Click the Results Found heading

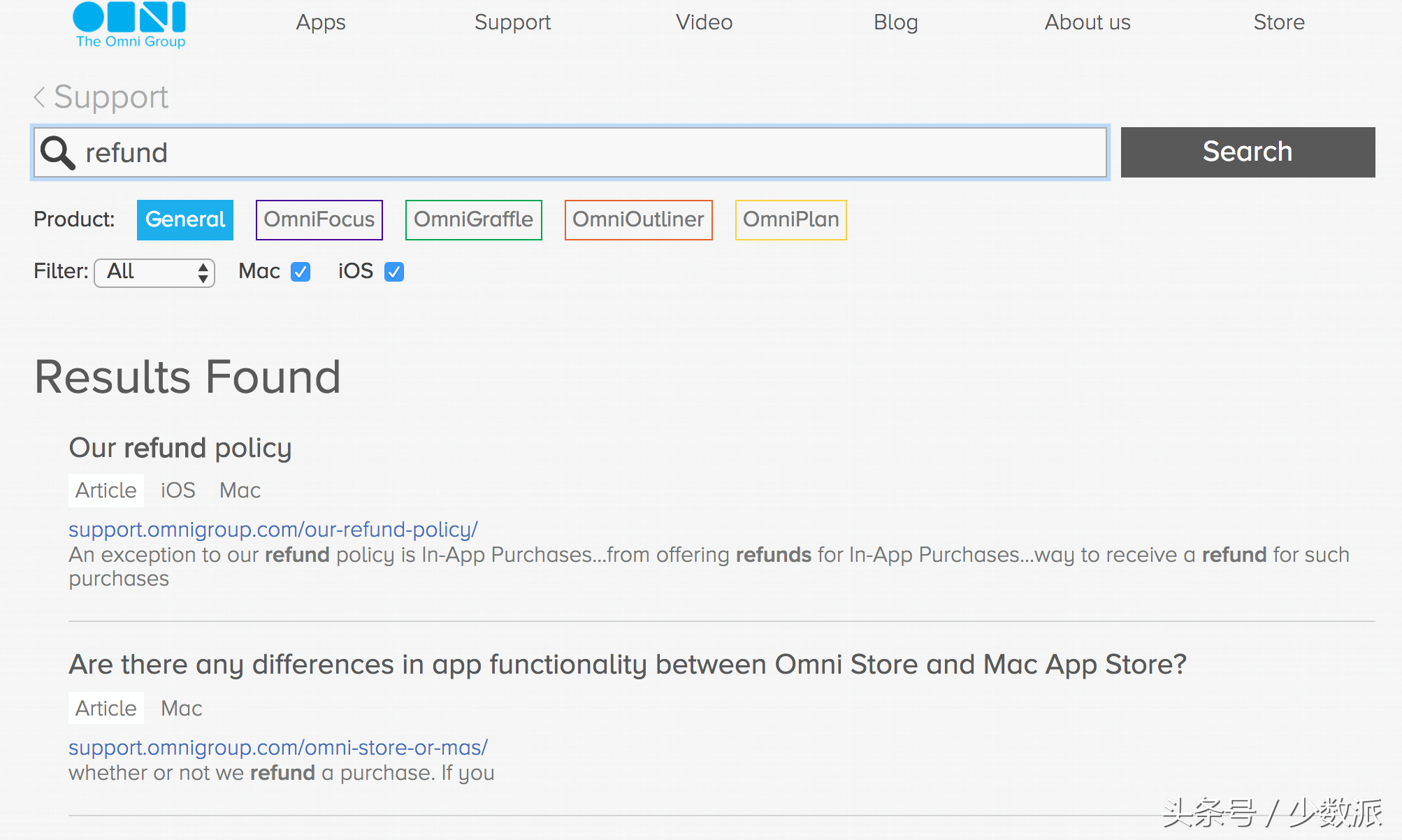click(x=188, y=377)
